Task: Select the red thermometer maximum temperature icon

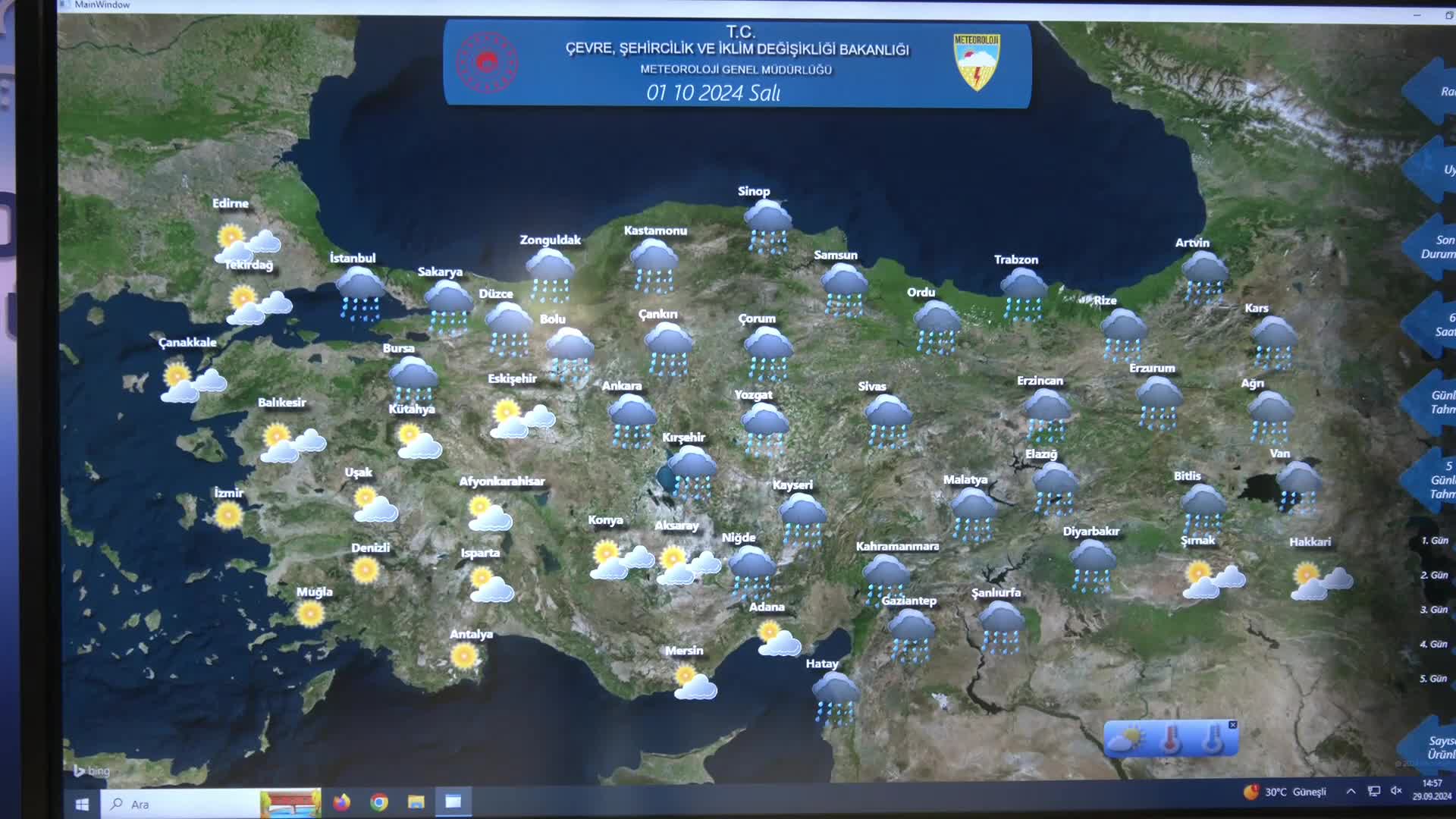Action: point(1171,739)
